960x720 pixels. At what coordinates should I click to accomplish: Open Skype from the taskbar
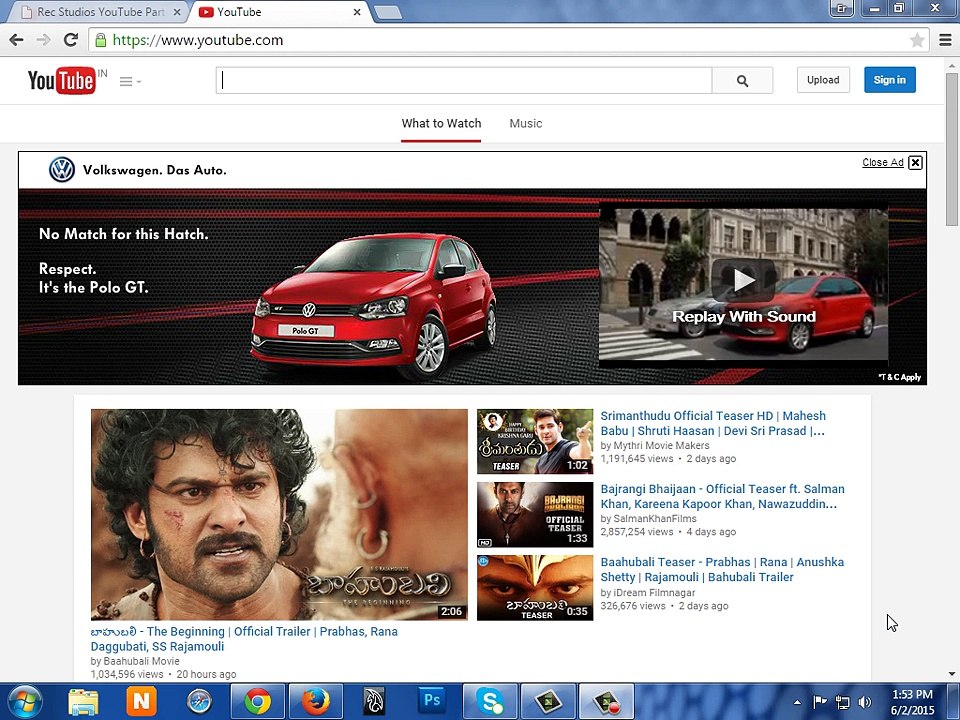[490, 702]
